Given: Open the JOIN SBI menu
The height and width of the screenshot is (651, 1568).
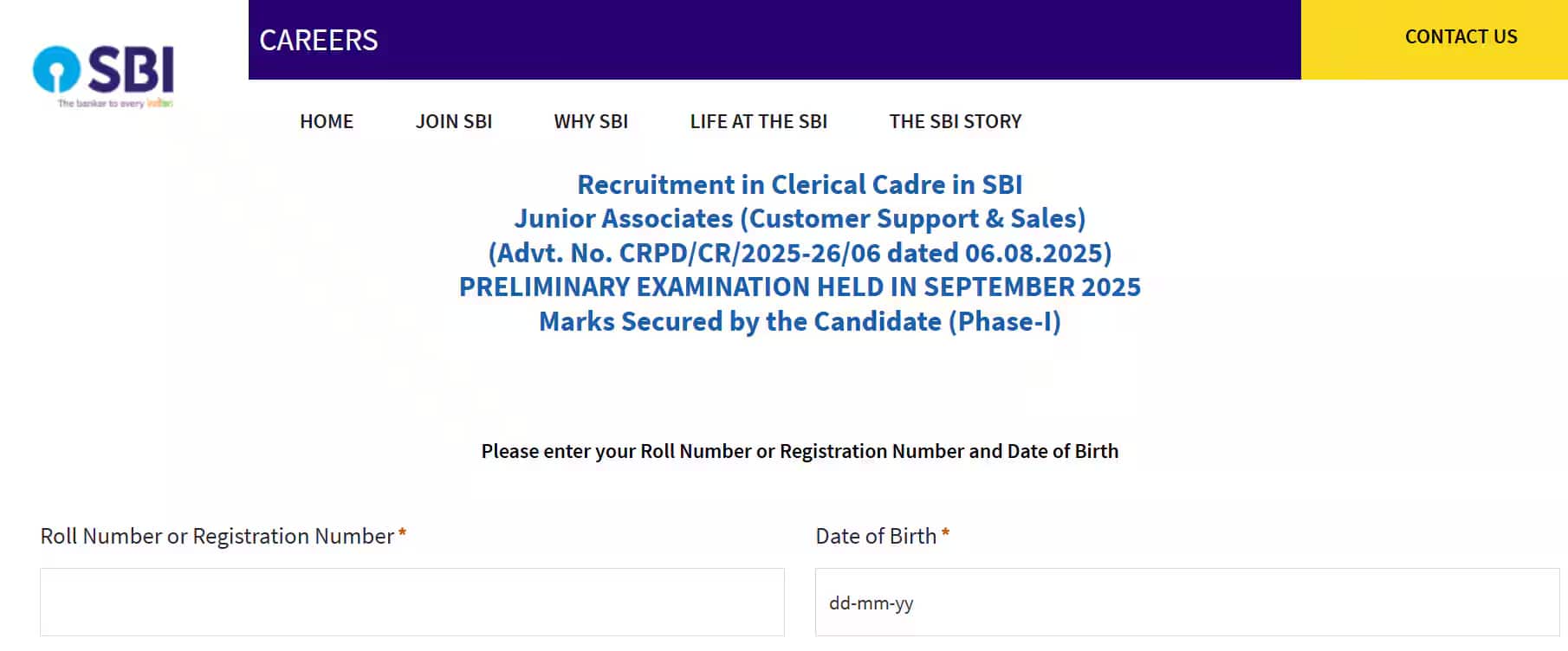Looking at the screenshot, I should [x=453, y=121].
